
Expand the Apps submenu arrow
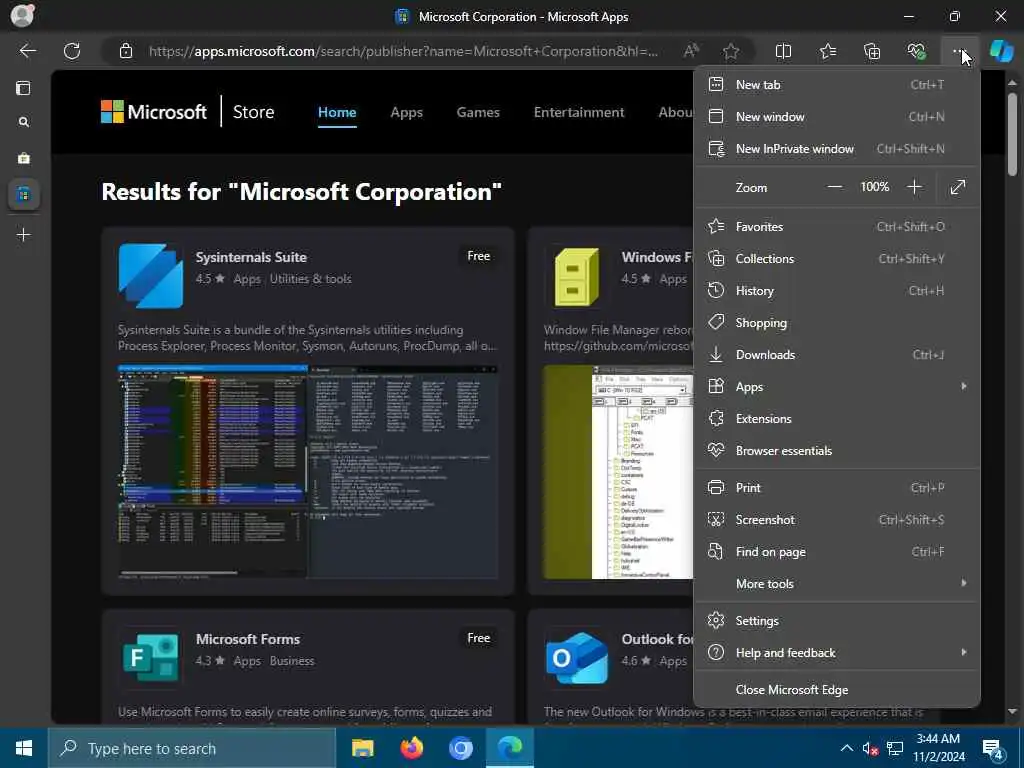[963, 387]
